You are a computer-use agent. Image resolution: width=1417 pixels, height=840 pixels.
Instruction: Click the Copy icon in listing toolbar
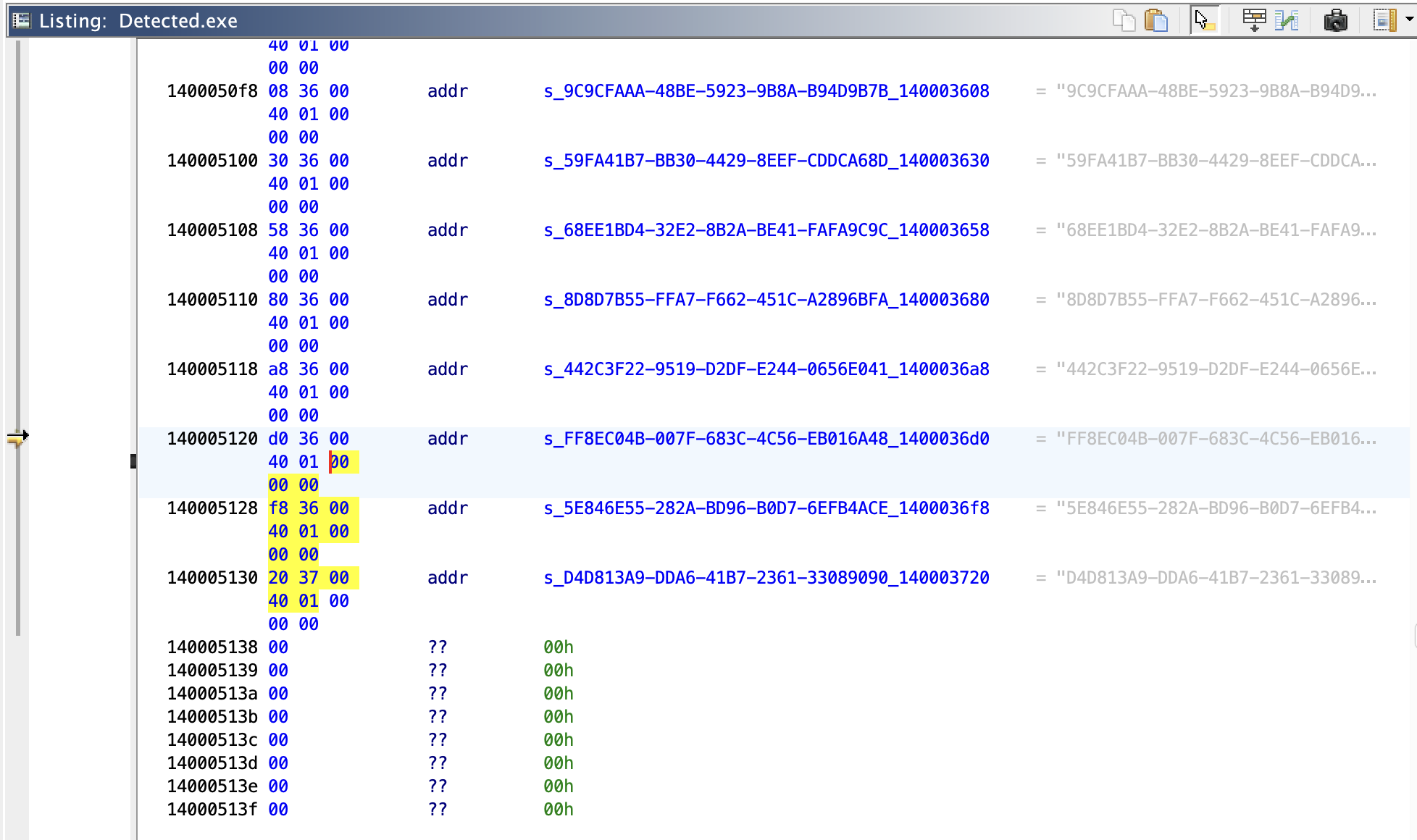[x=1124, y=20]
